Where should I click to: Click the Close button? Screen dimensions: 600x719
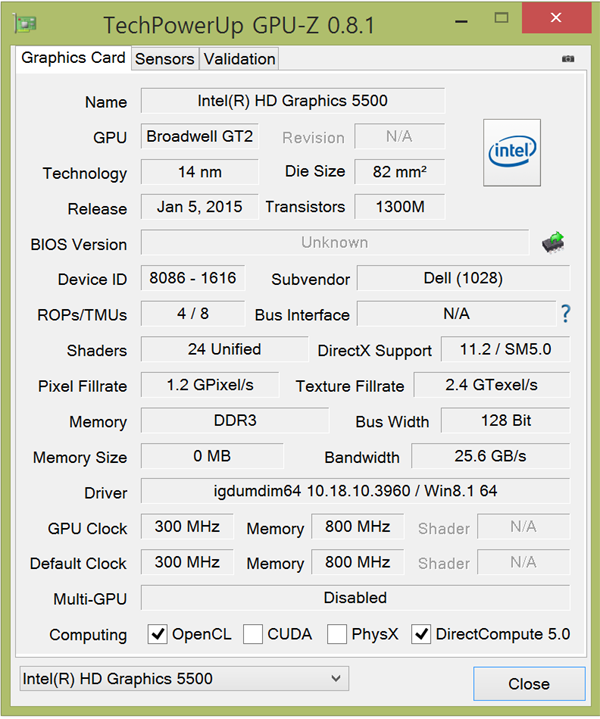529,684
